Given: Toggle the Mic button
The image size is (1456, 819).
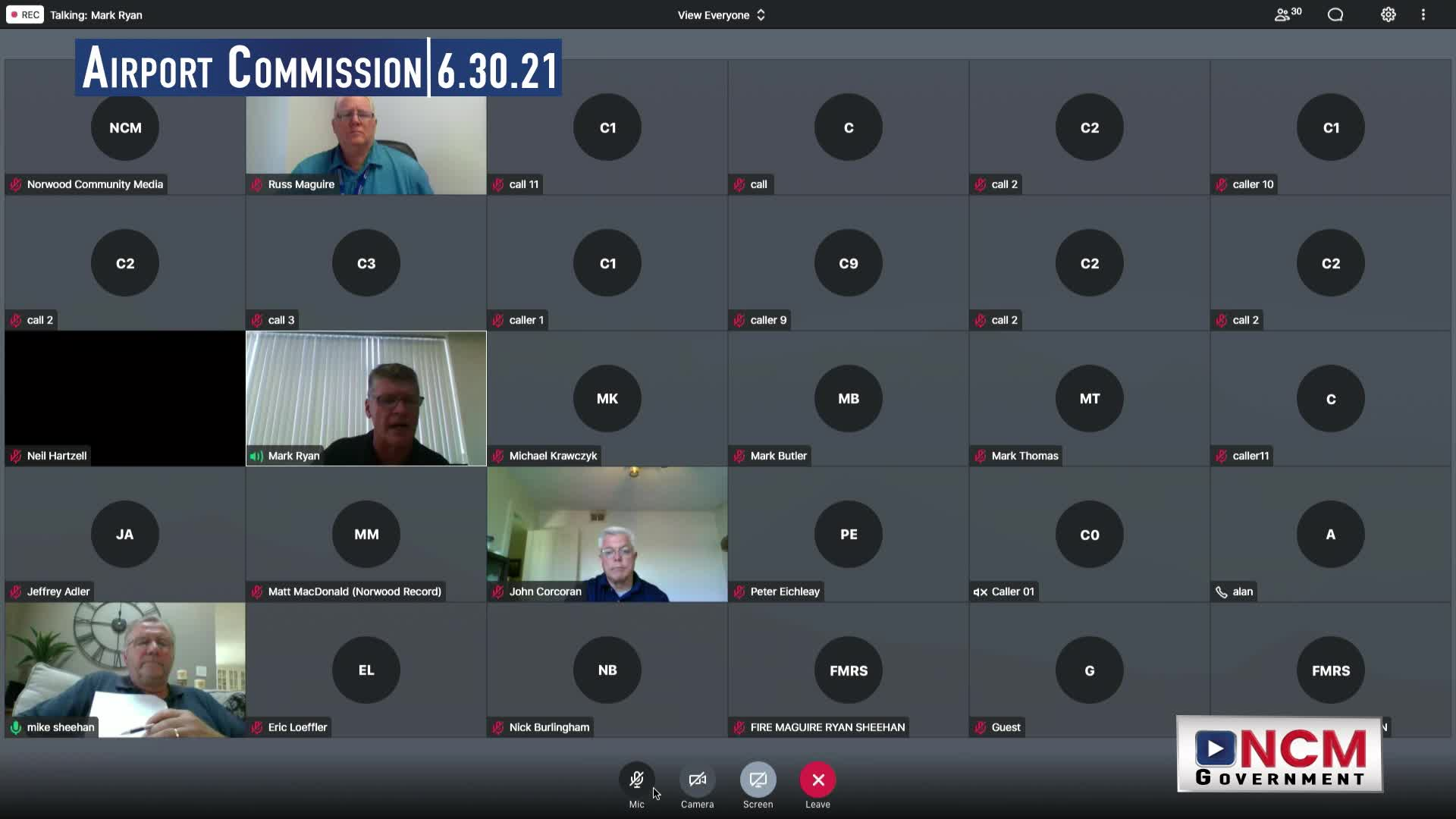Looking at the screenshot, I should coord(636,780).
